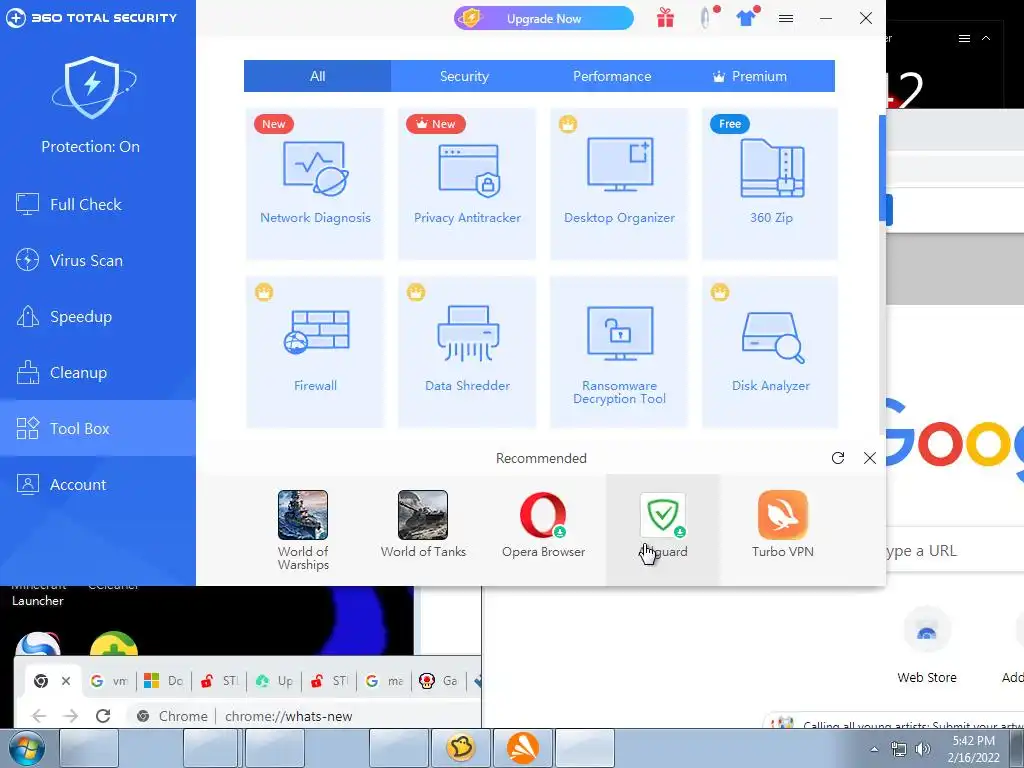
Task: Switch to the Performance tab
Action: pos(612,76)
